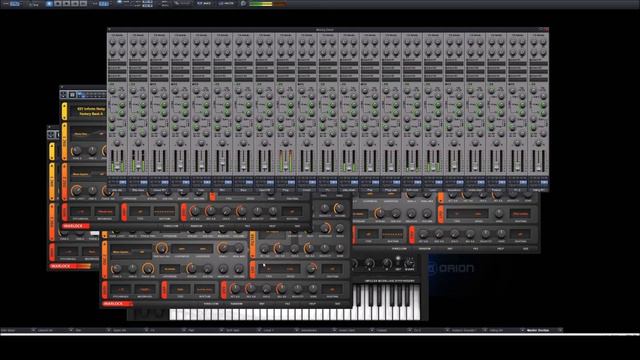
Task: Adjust the fader on the orange-peaking mixer channel
Action: click(286, 166)
